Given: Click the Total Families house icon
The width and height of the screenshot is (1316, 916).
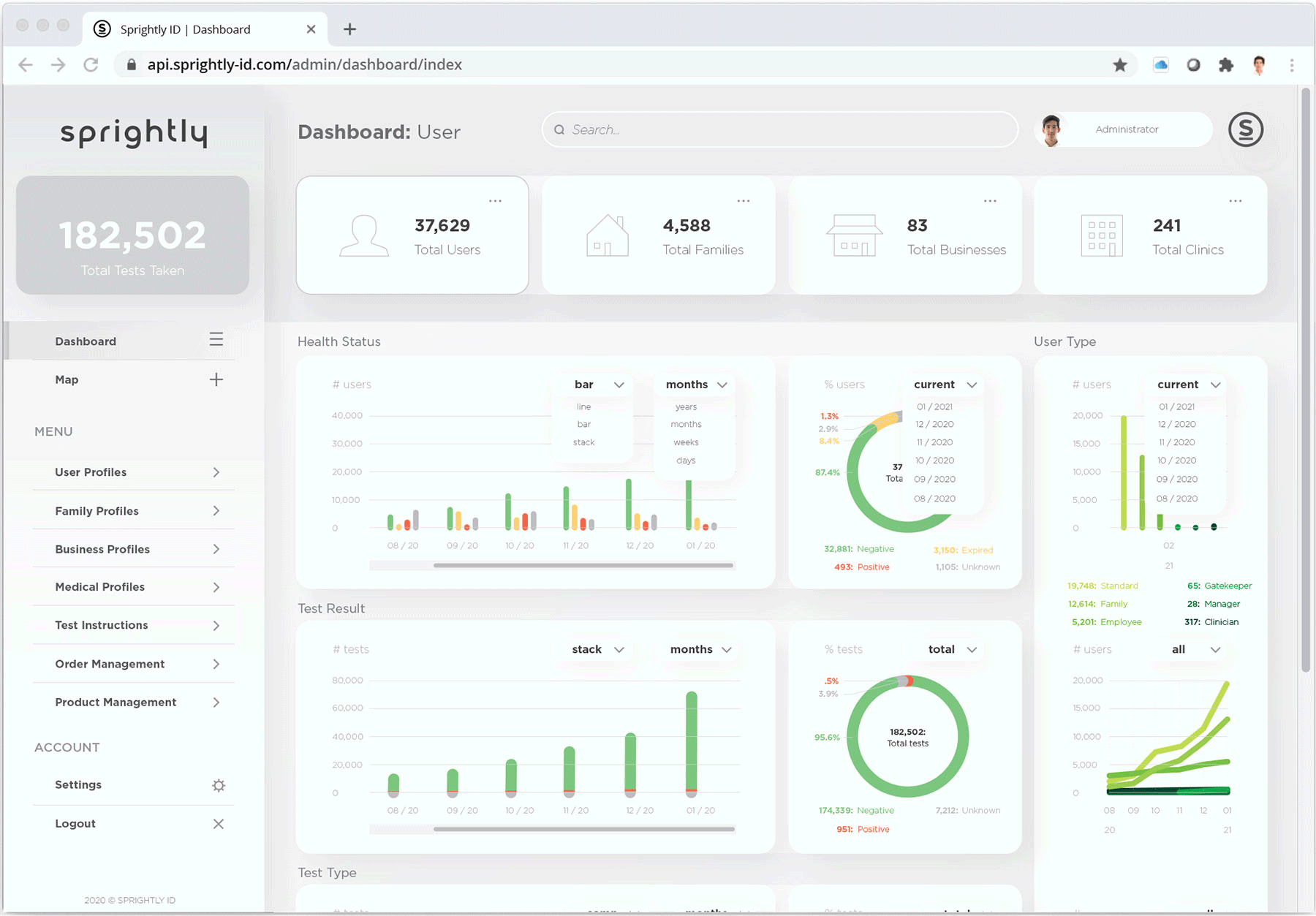Looking at the screenshot, I should [x=607, y=235].
